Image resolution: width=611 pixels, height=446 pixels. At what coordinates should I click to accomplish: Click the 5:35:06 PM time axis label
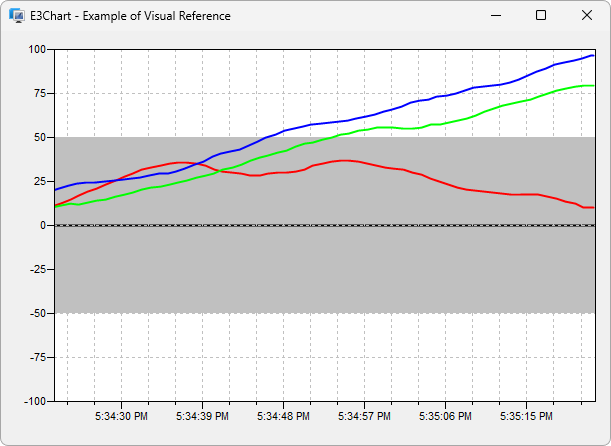(x=445, y=416)
